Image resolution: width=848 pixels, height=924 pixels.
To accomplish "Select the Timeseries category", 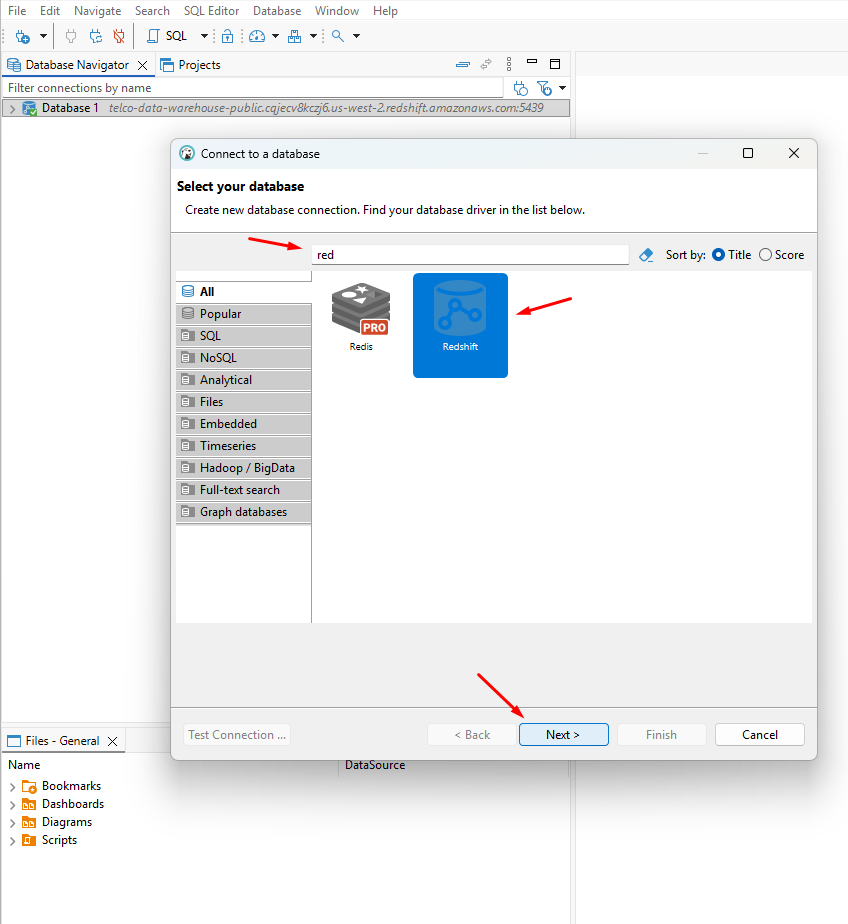I will [243, 446].
